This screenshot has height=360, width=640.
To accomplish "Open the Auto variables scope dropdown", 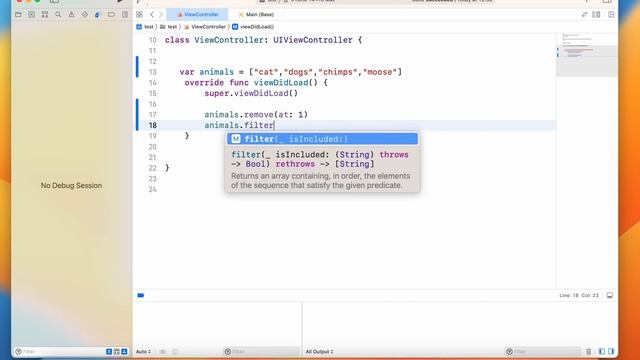I will tap(143, 351).
